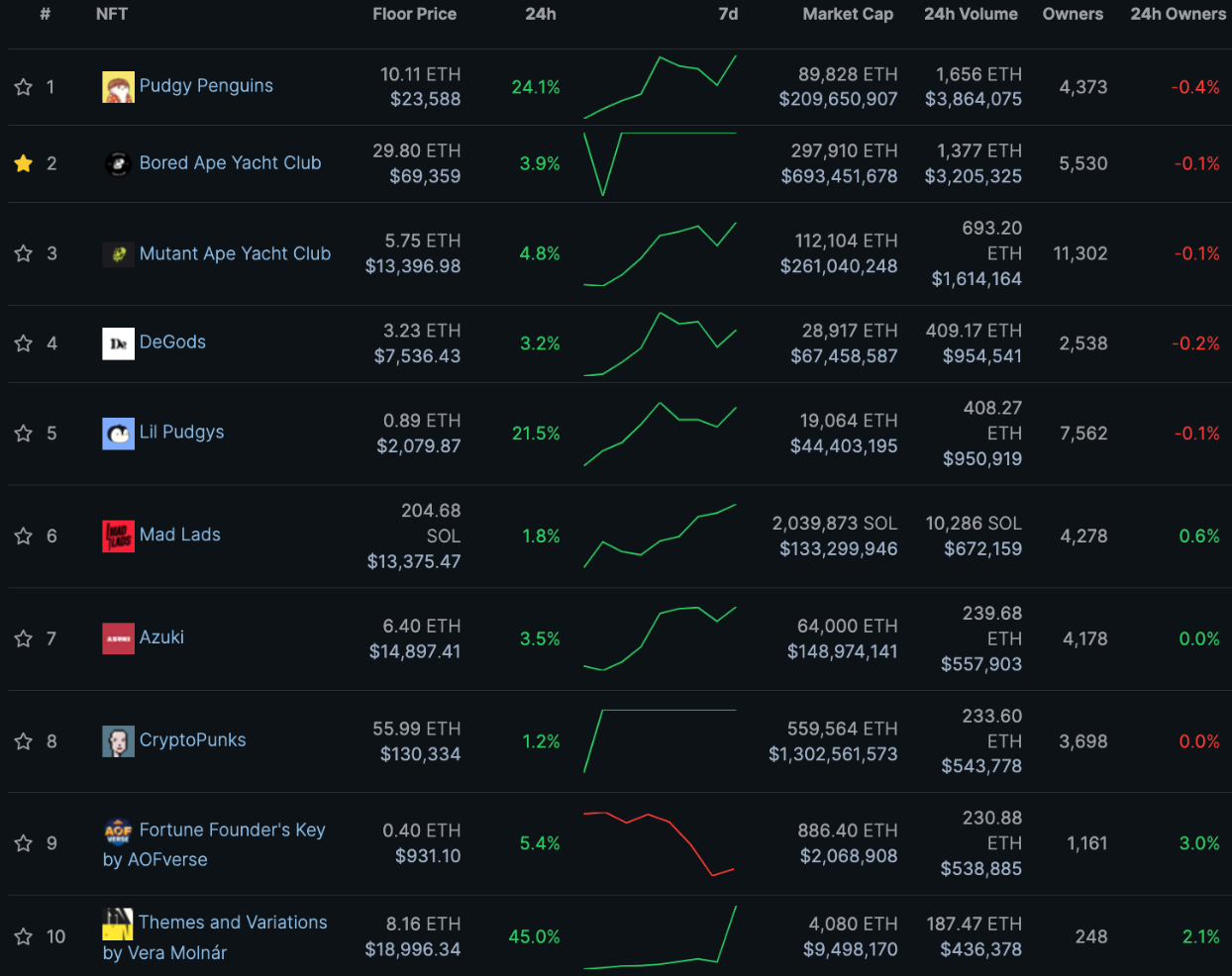Star Mutant Ape Yacht Club row
The height and width of the screenshot is (976, 1232).
tap(24, 253)
